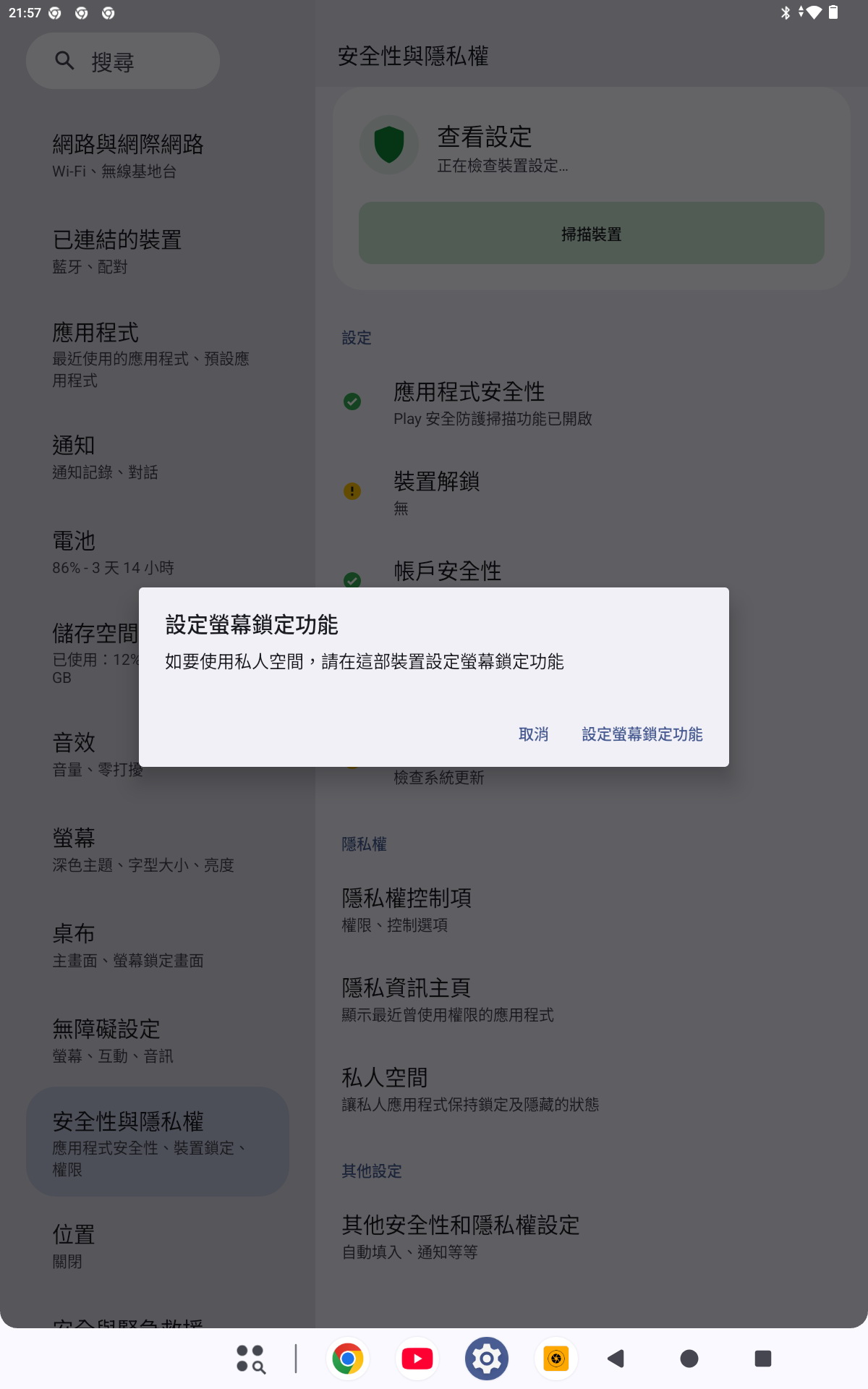The height and width of the screenshot is (1389, 868).
Task: Open the Settings gear icon in taskbar
Action: click(x=487, y=1359)
